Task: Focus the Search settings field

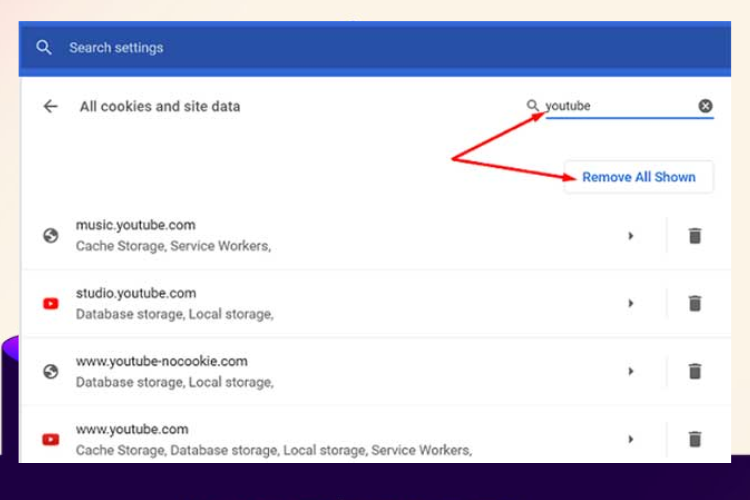Action: pyautogui.click(x=375, y=47)
